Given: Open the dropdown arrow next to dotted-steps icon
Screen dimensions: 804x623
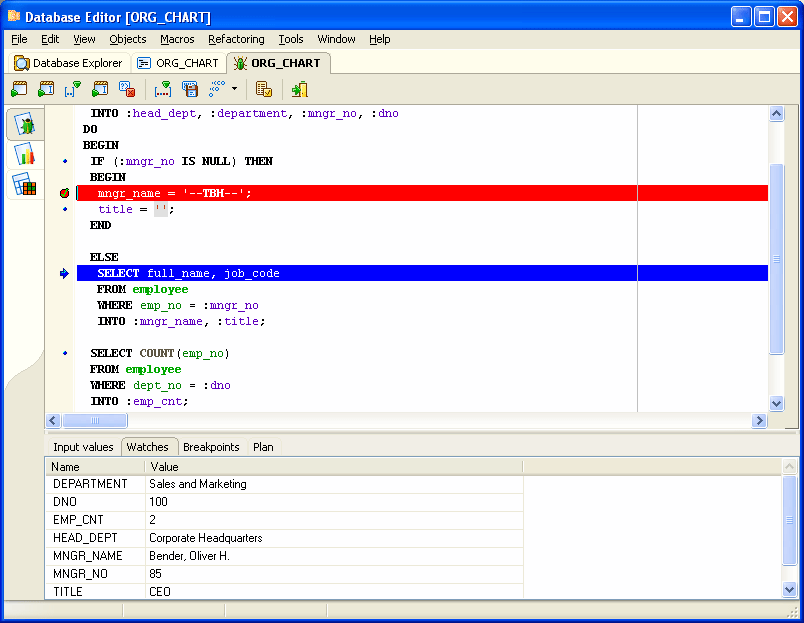Looking at the screenshot, I should [235, 89].
